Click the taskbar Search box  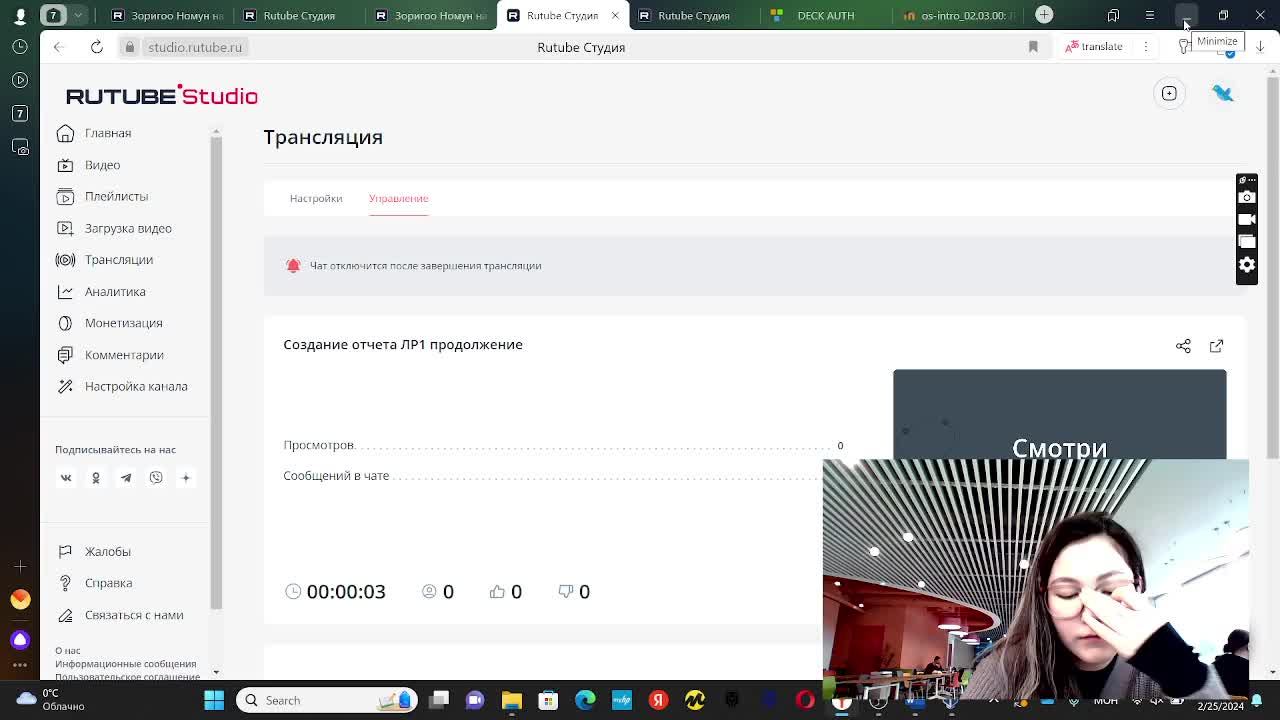(x=327, y=700)
